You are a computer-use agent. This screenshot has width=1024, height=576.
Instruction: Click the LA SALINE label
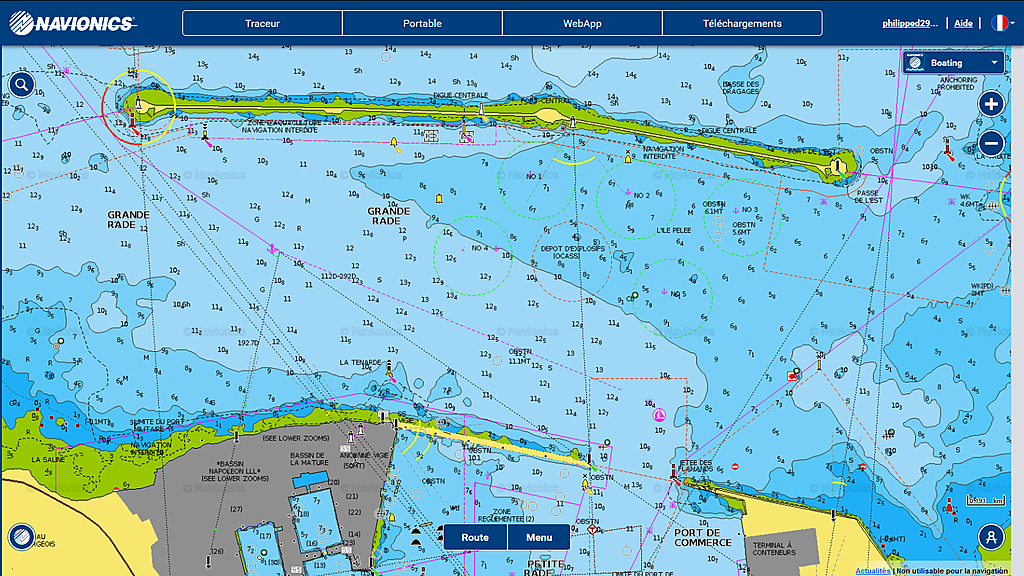[x=48, y=460]
